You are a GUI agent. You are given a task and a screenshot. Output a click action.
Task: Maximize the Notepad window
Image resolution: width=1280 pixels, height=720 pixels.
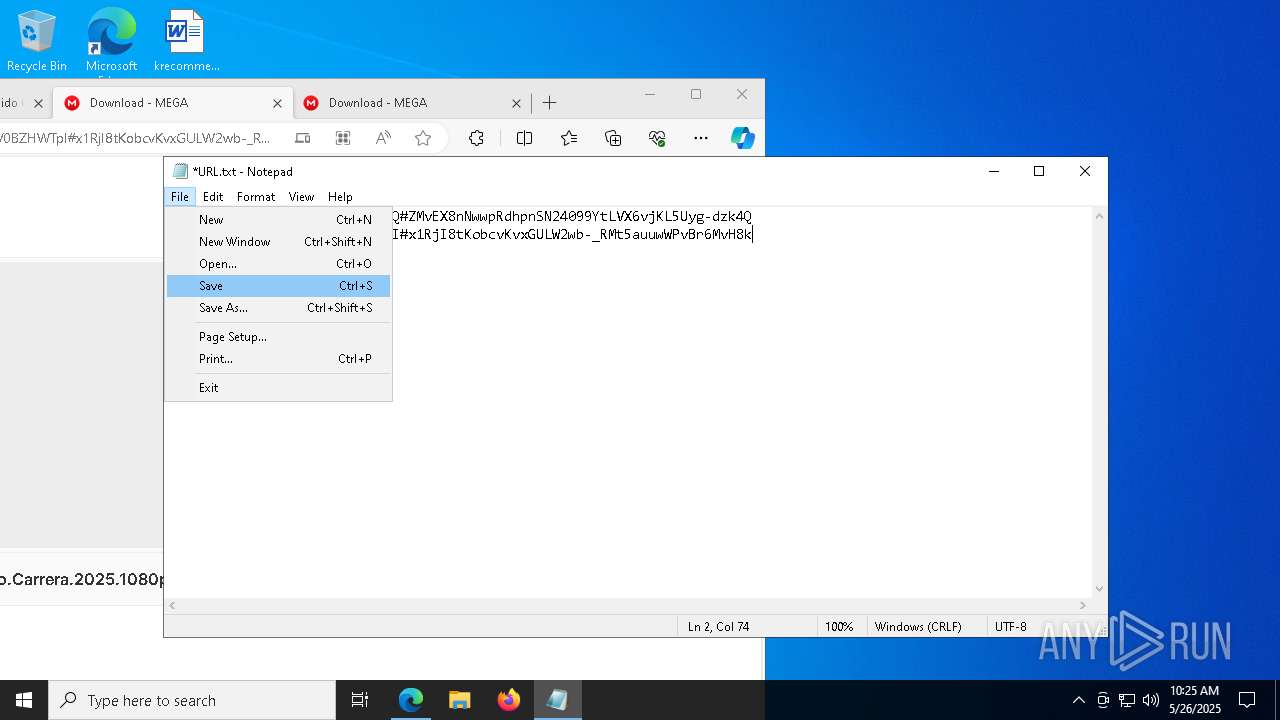(x=1039, y=171)
